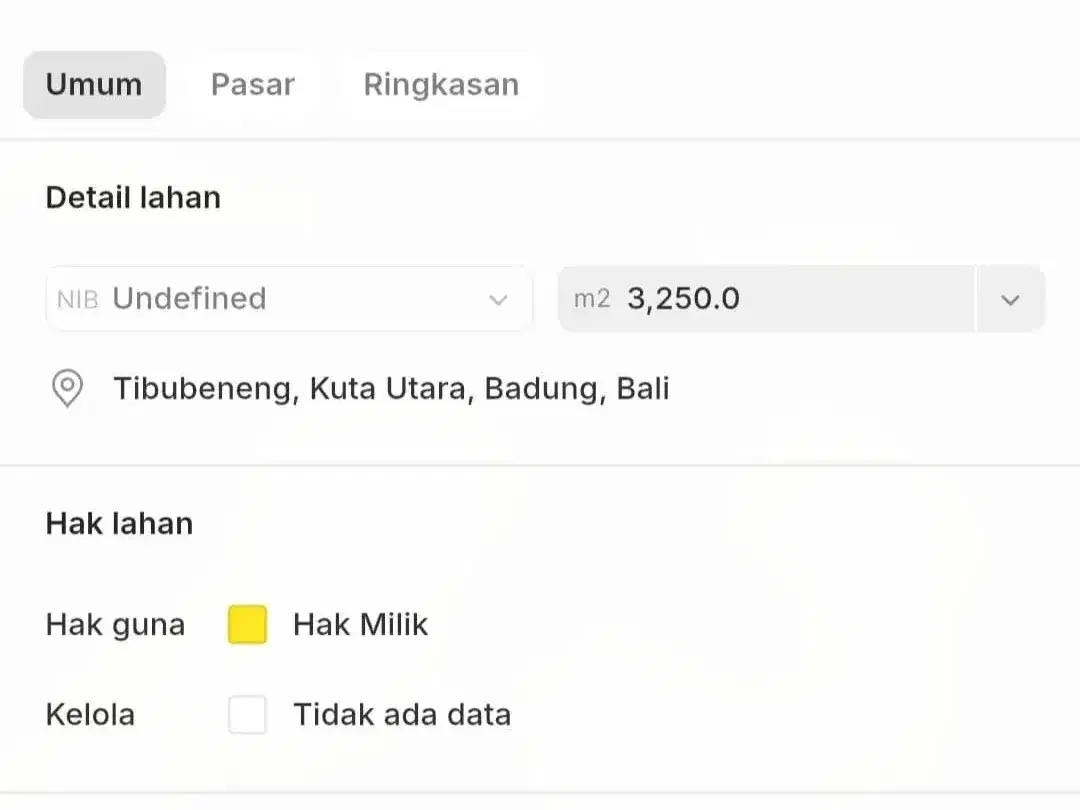Screen dimensions: 1080x810
Task: Expand the area unit dropdown arrow
Action: click(x=1010, y=300)
